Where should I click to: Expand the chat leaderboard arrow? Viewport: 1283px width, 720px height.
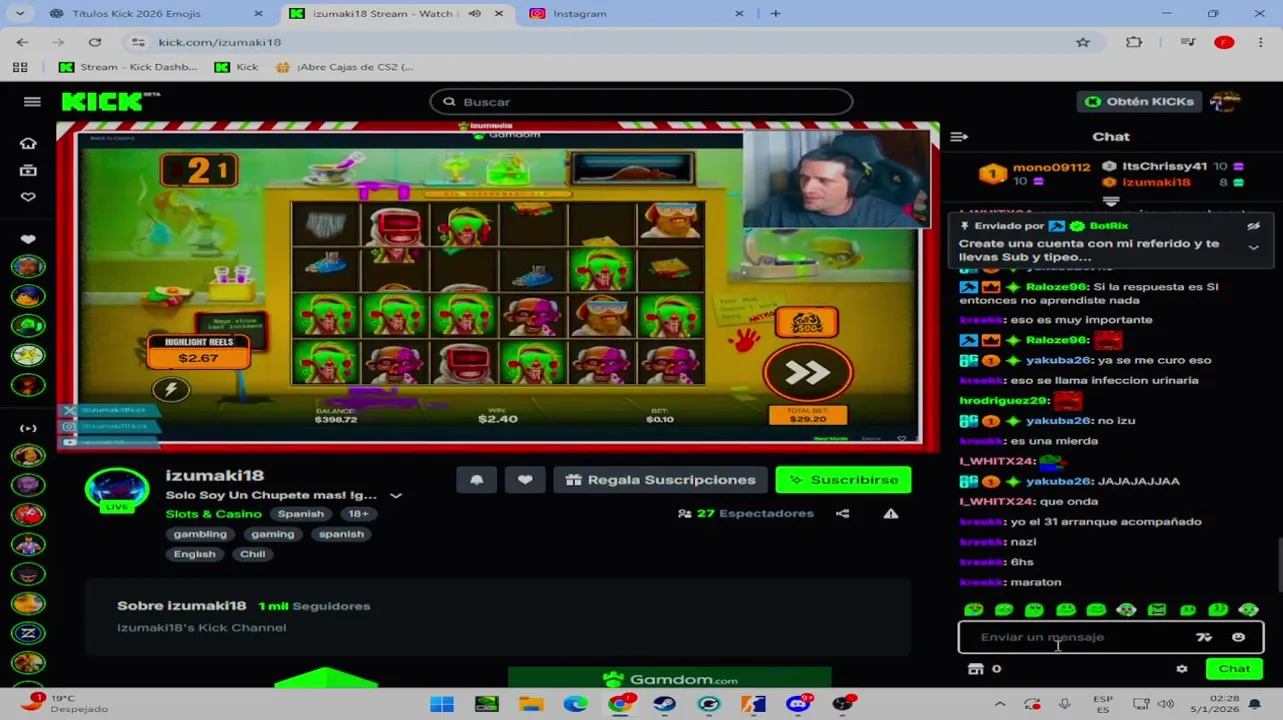tap(1111, 201)
